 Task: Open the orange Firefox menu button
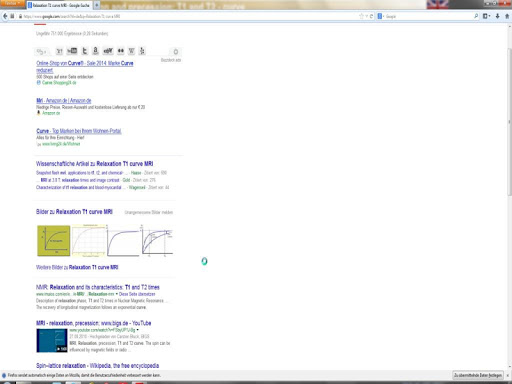tap(13, 3)
